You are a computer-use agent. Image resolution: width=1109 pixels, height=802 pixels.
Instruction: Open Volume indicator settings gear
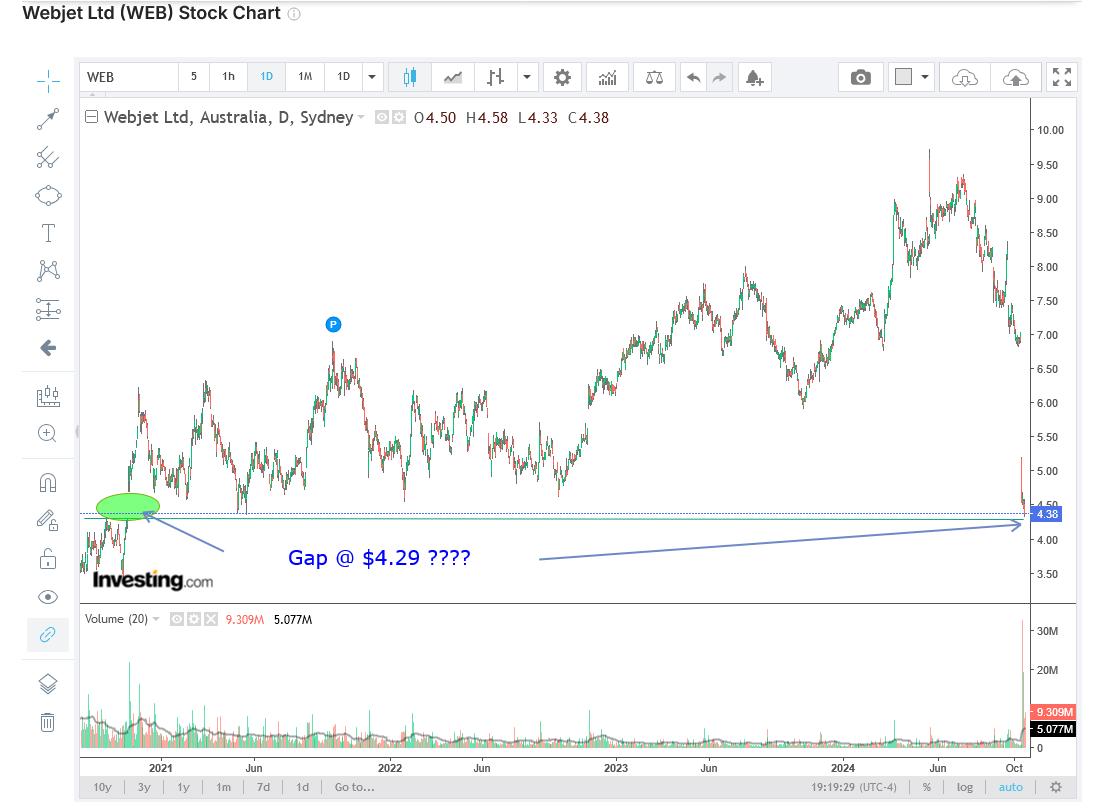click(x=194, y=619)
